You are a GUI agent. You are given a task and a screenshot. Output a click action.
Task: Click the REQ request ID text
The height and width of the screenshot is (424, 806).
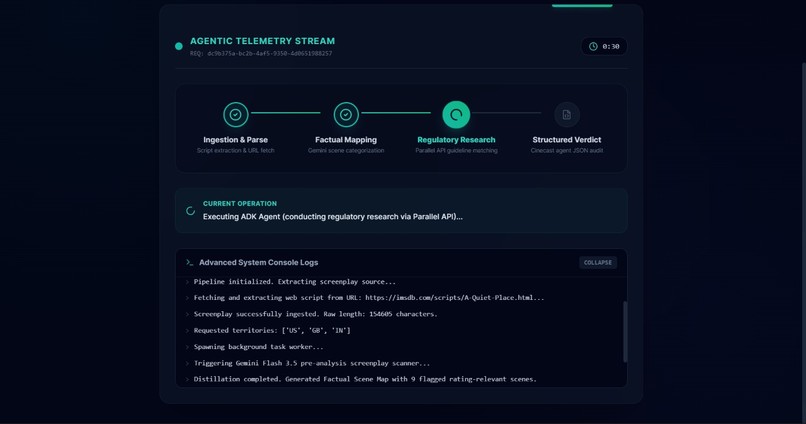(261, 53)
